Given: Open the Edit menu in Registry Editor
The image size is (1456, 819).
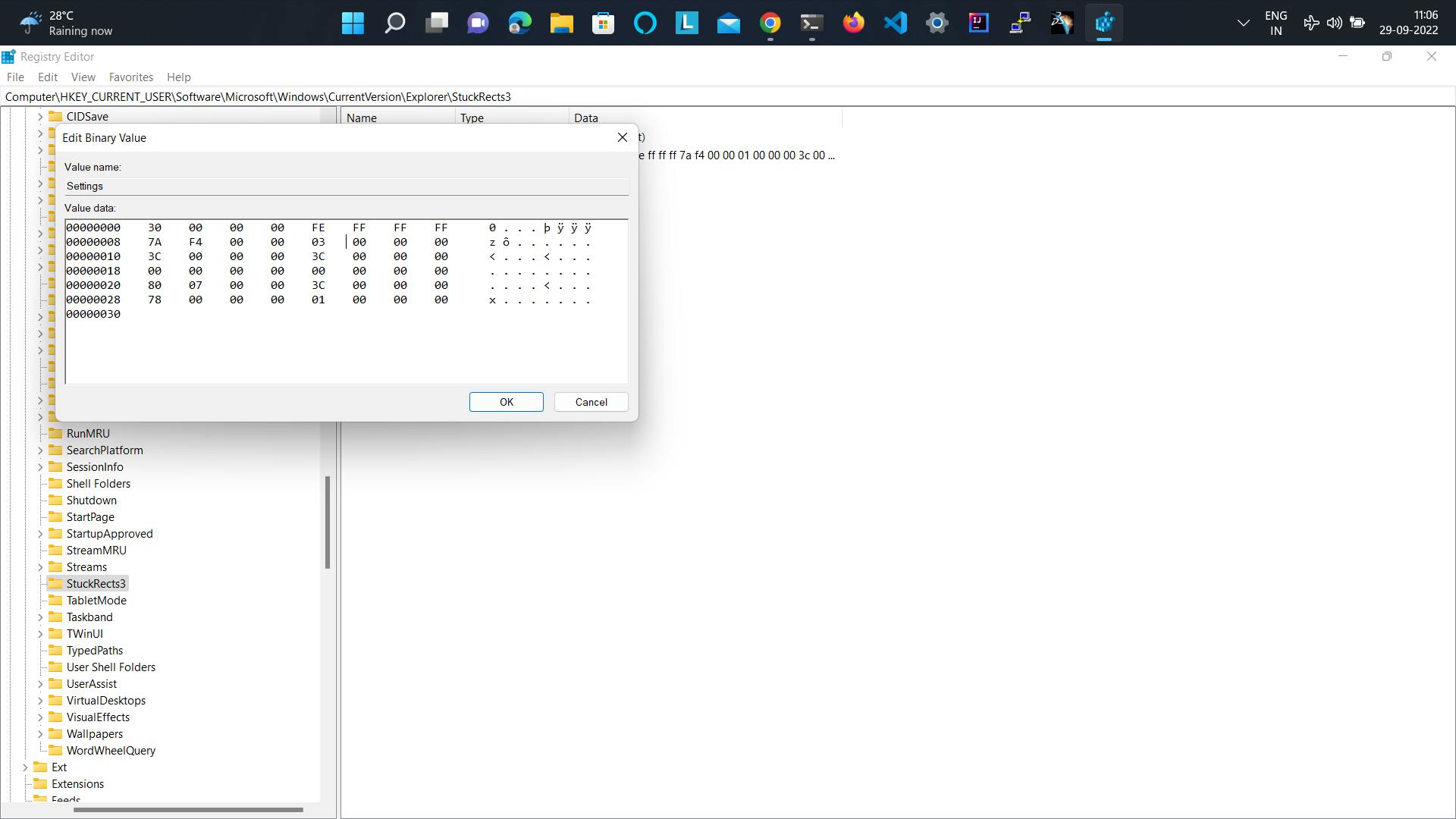Looking at the screenshot, I should 47,77.
